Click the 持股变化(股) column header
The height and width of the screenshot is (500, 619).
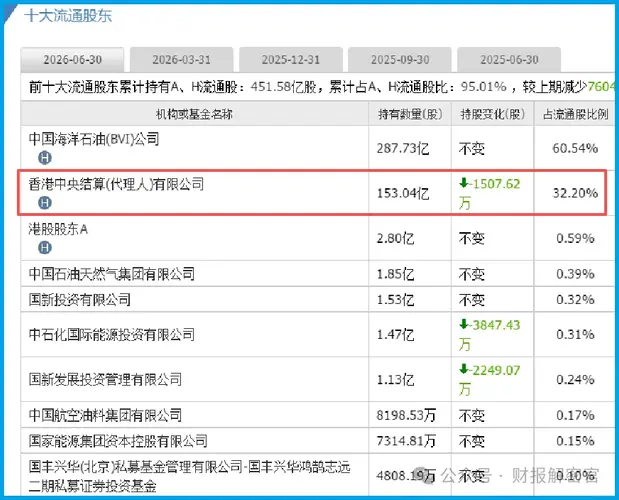(x=493, y=114)
